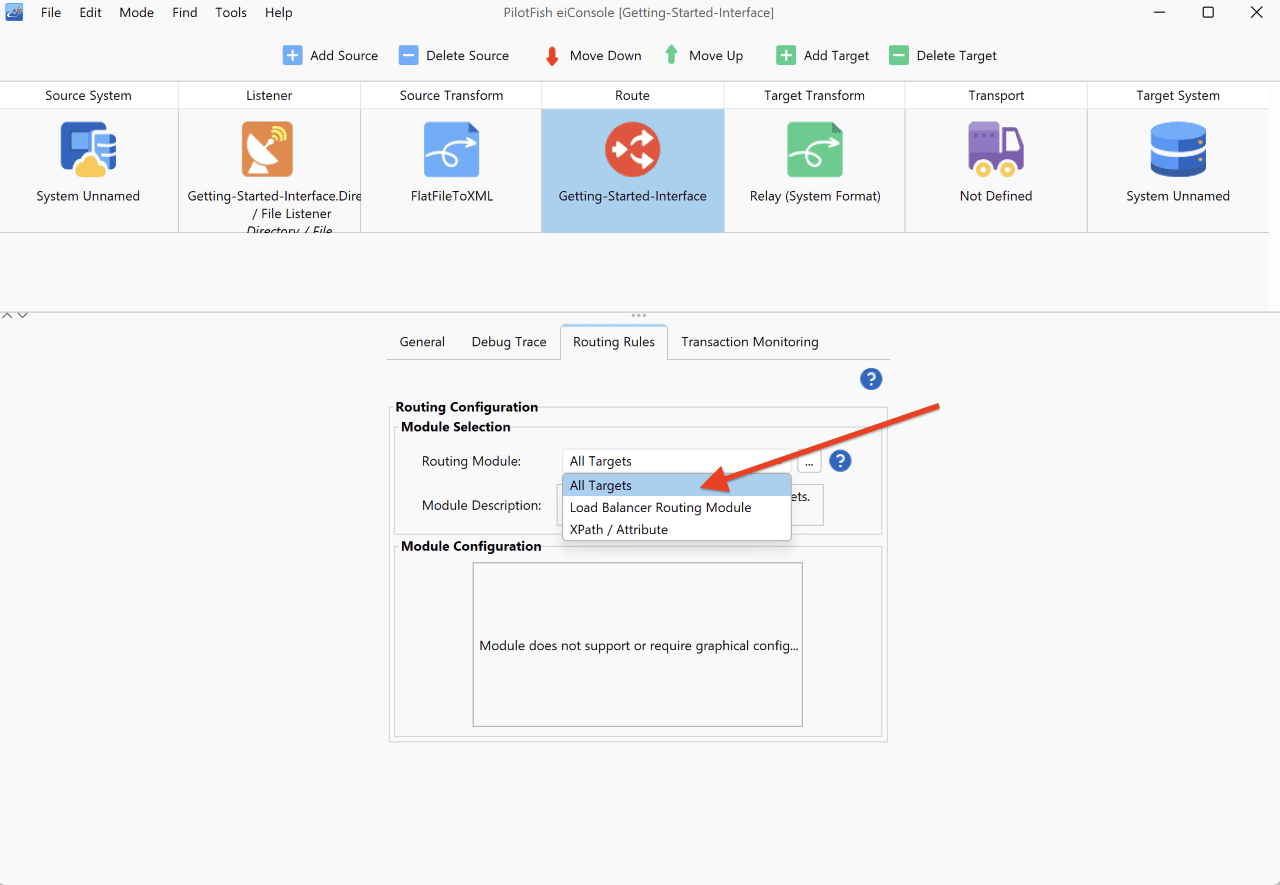The width and height of the screenshot is (1280, 885).
Task: Open the Help menu
Action: click(279, 13)
